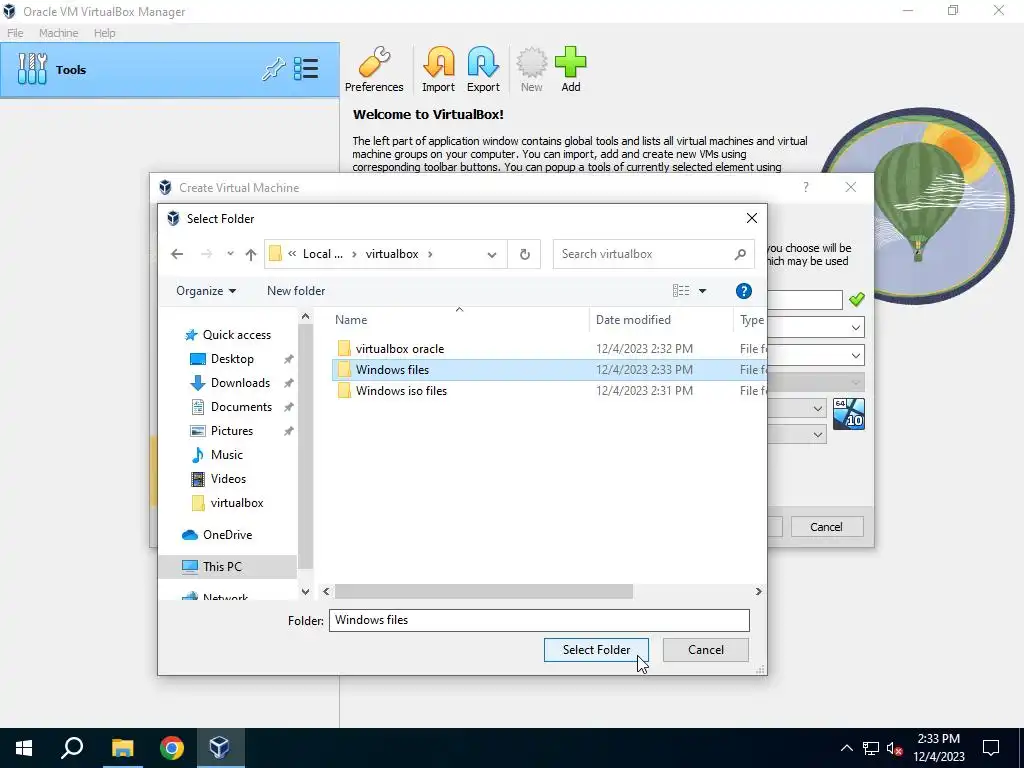
Task: Open the Tools list menu icon
Action: pos(306,69)
